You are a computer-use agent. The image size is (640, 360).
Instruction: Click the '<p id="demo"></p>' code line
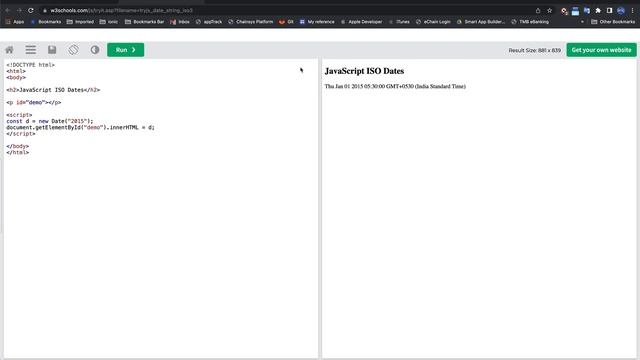(x=34, y=102)
